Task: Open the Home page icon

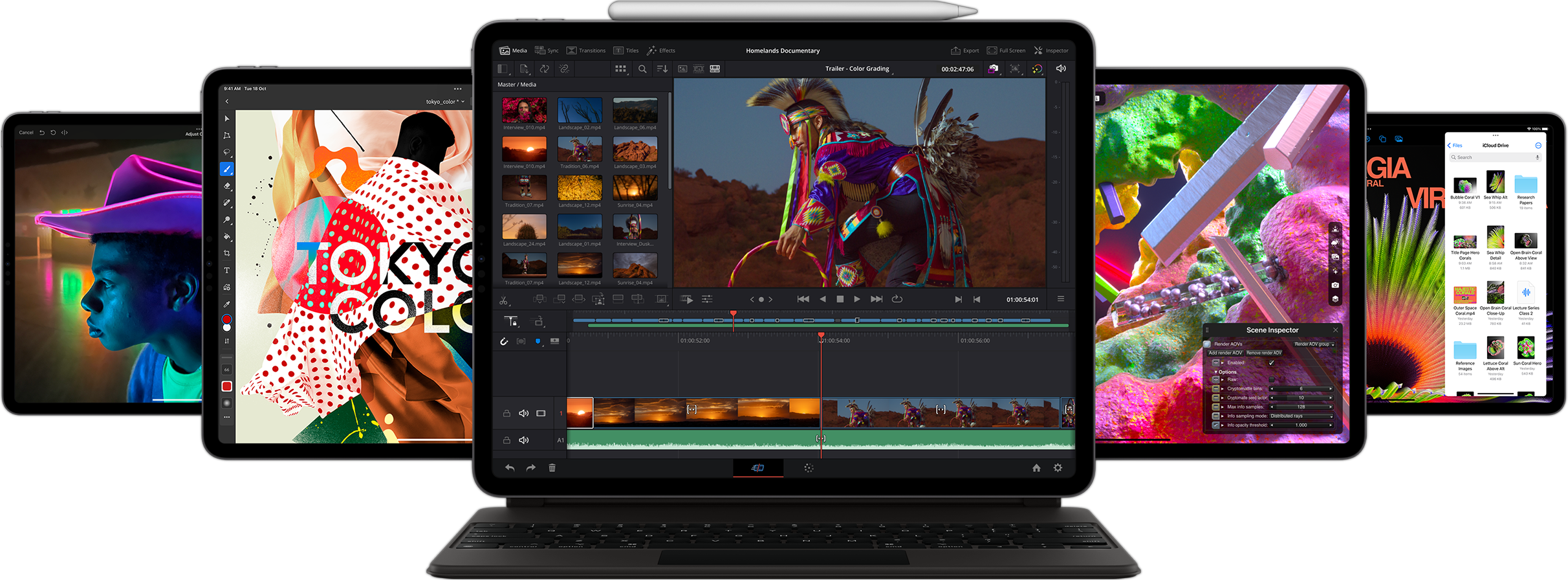Action: tap(1036, 468)
